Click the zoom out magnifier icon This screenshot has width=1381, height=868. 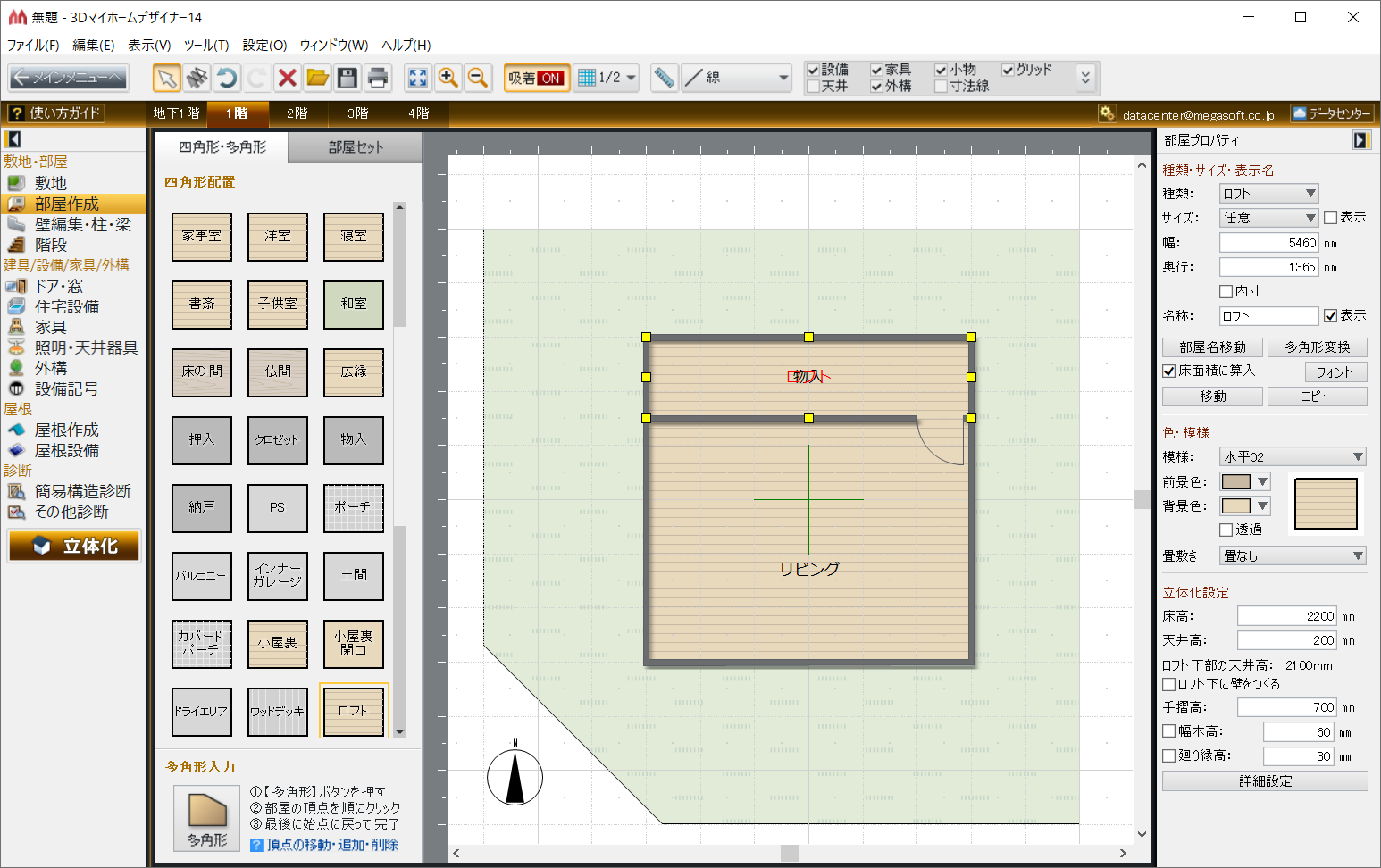[478, 79]
